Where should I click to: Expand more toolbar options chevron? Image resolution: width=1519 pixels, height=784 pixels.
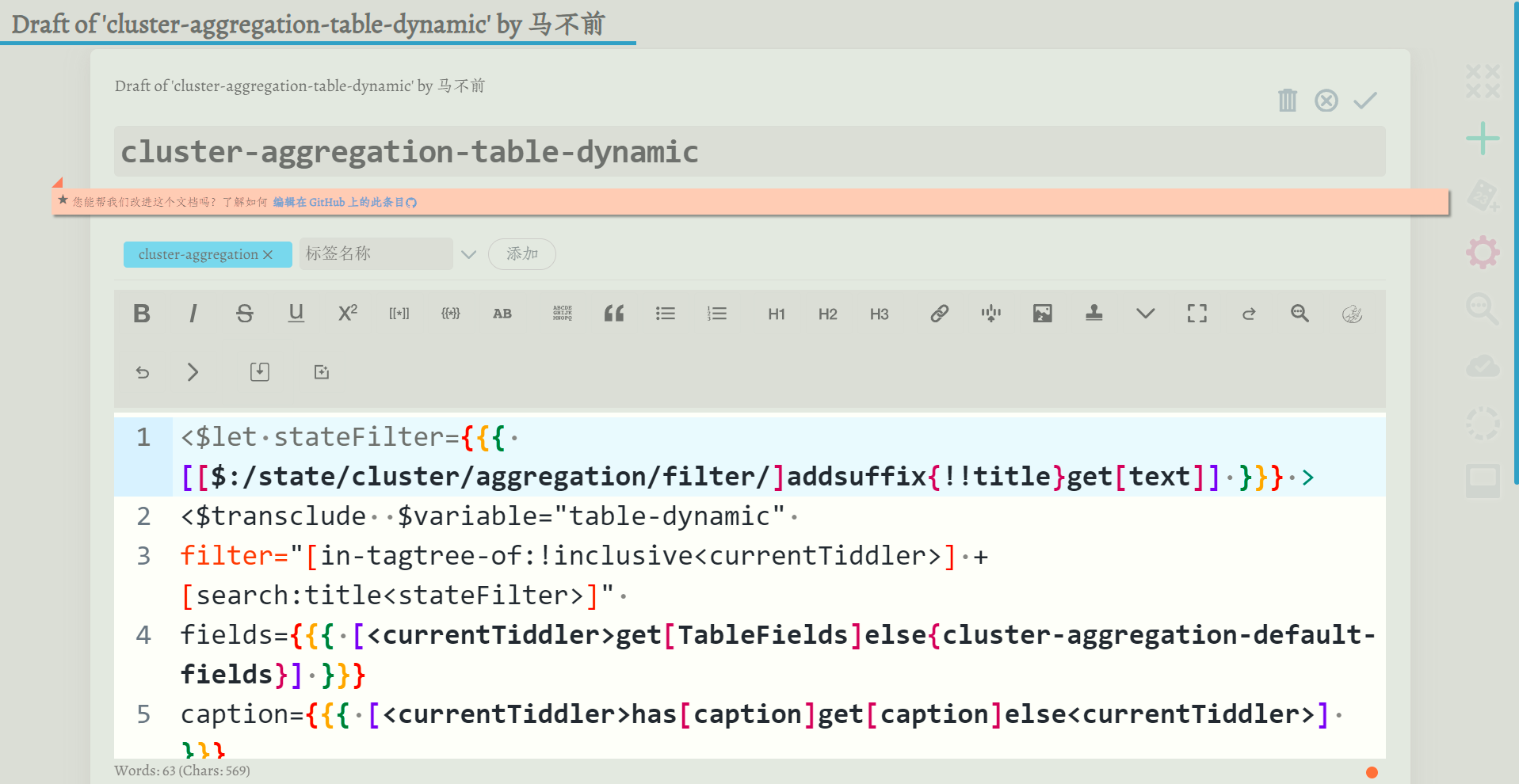[1146, 314]
